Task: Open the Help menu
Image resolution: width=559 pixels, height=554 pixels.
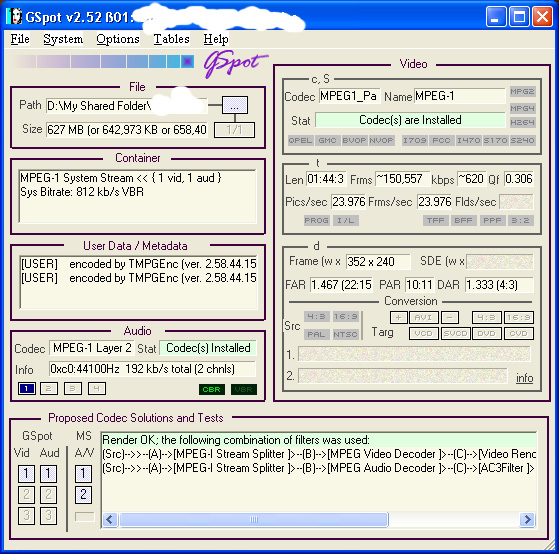Action: pos(216,39)
